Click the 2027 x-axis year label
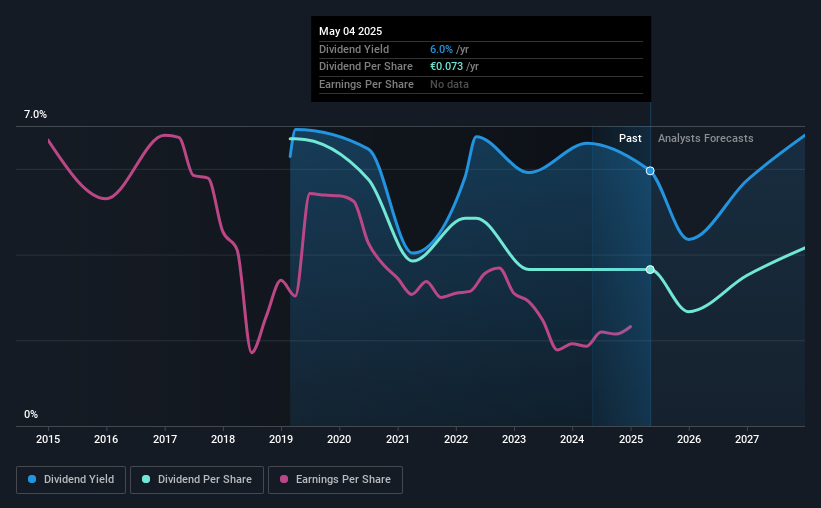 [x=747, y=439]
